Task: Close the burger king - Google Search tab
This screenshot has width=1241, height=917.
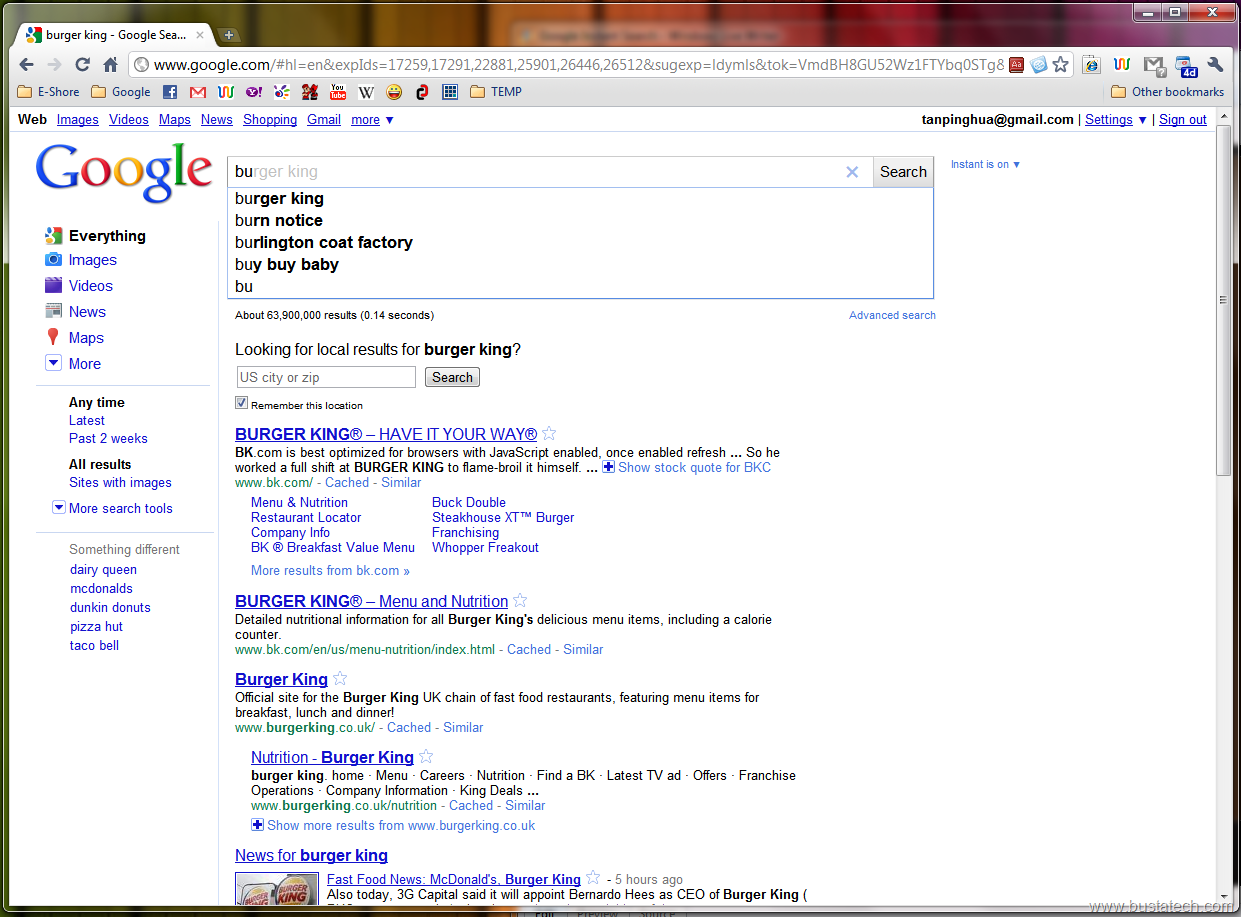Action: click(x=202, y=35)
